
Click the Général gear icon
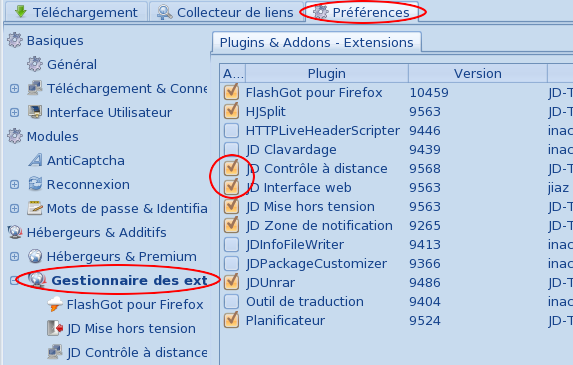[x=35, y=64]
